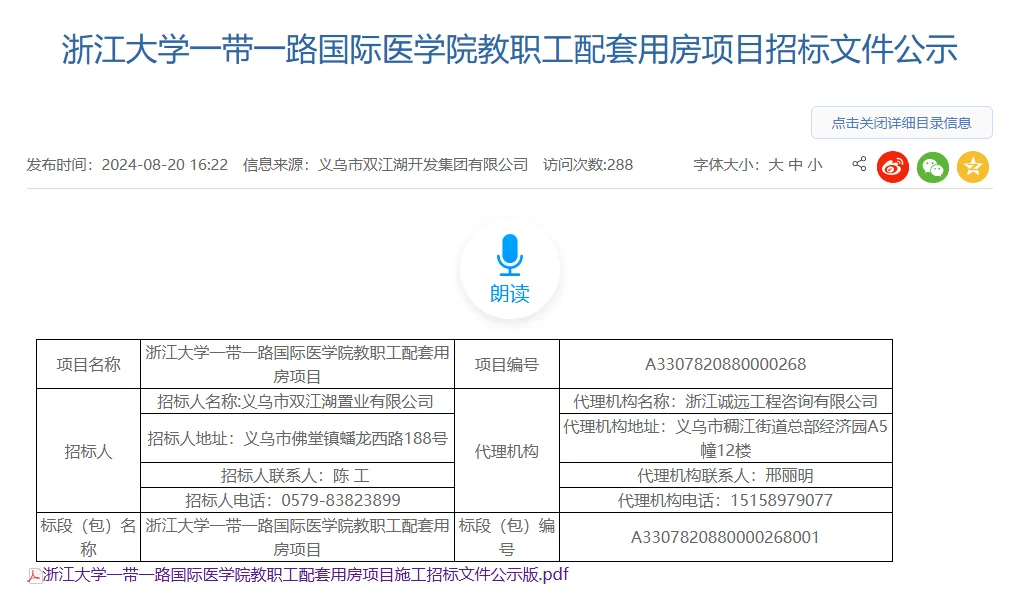Click the yellow star favorites icon

tap(973, 167)
